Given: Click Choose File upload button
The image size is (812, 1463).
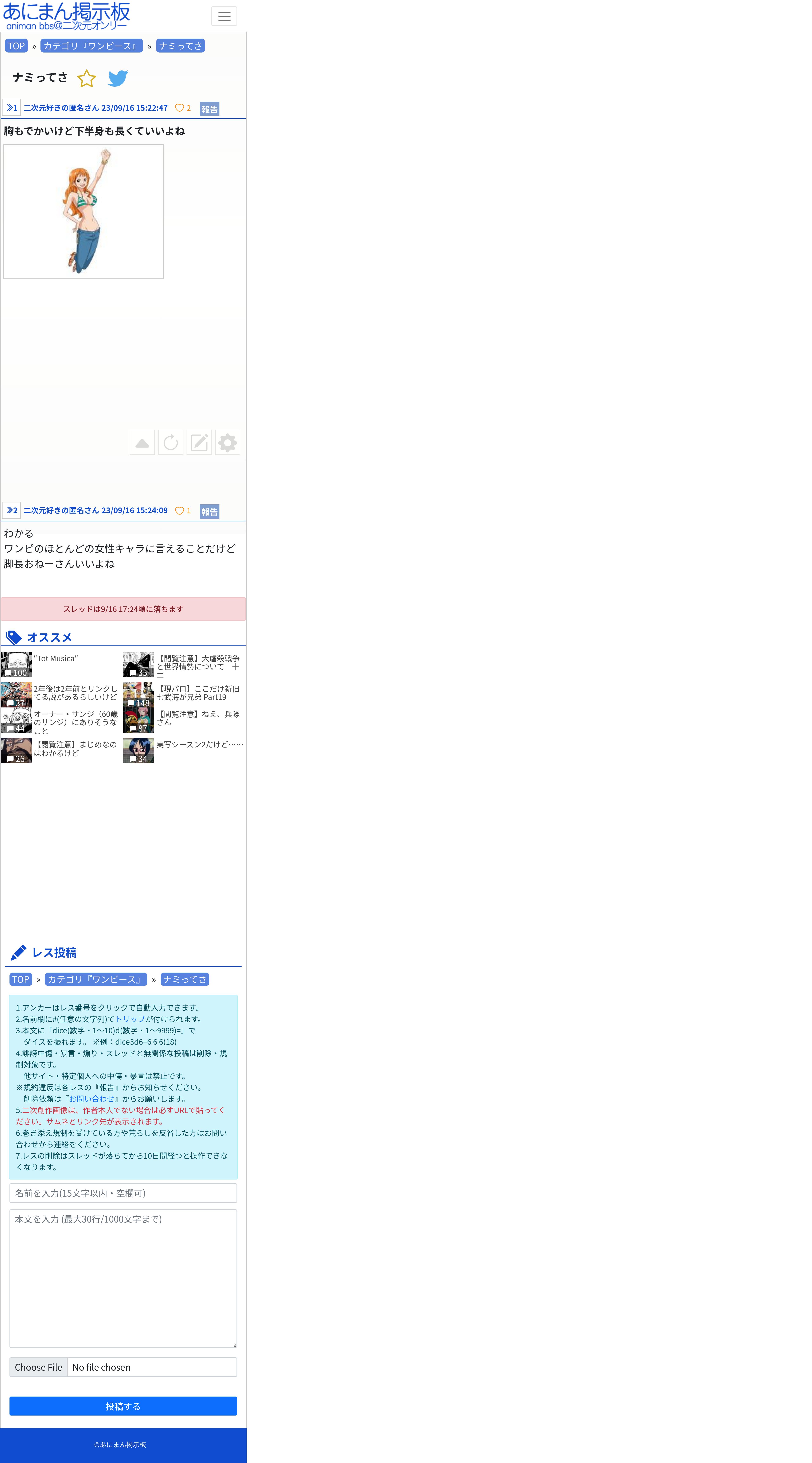Looking at the screenshot, I should coord(39,1367).
